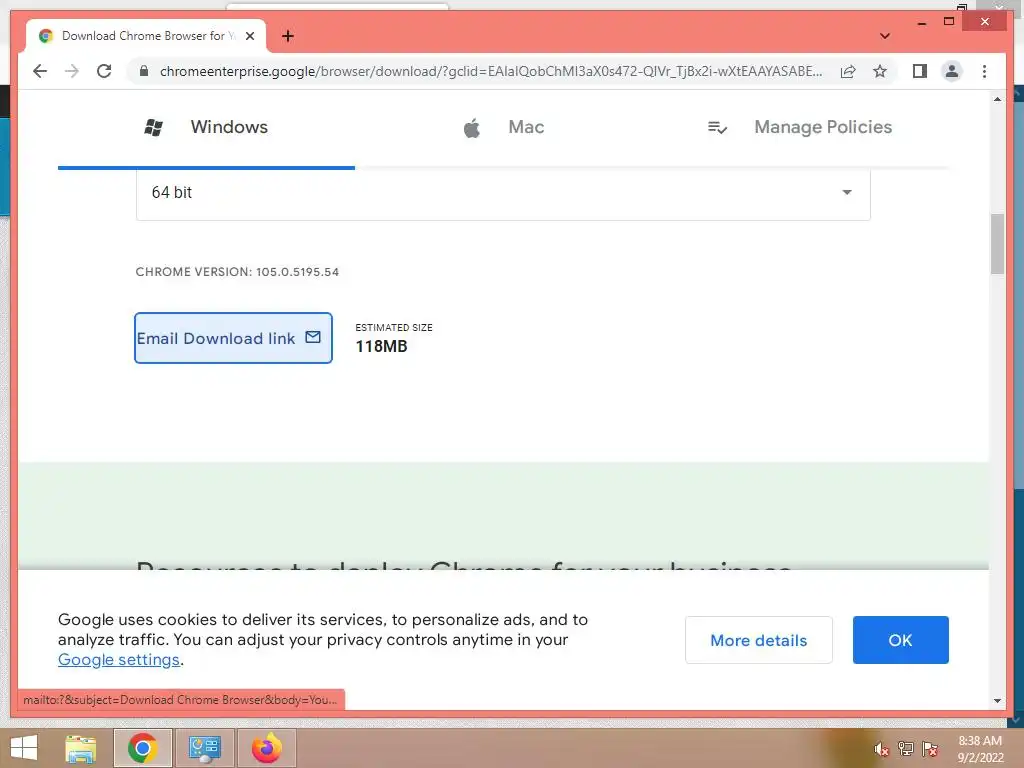Open the Windows Start menu
The image size is (1024, 768).
[24, 748]
